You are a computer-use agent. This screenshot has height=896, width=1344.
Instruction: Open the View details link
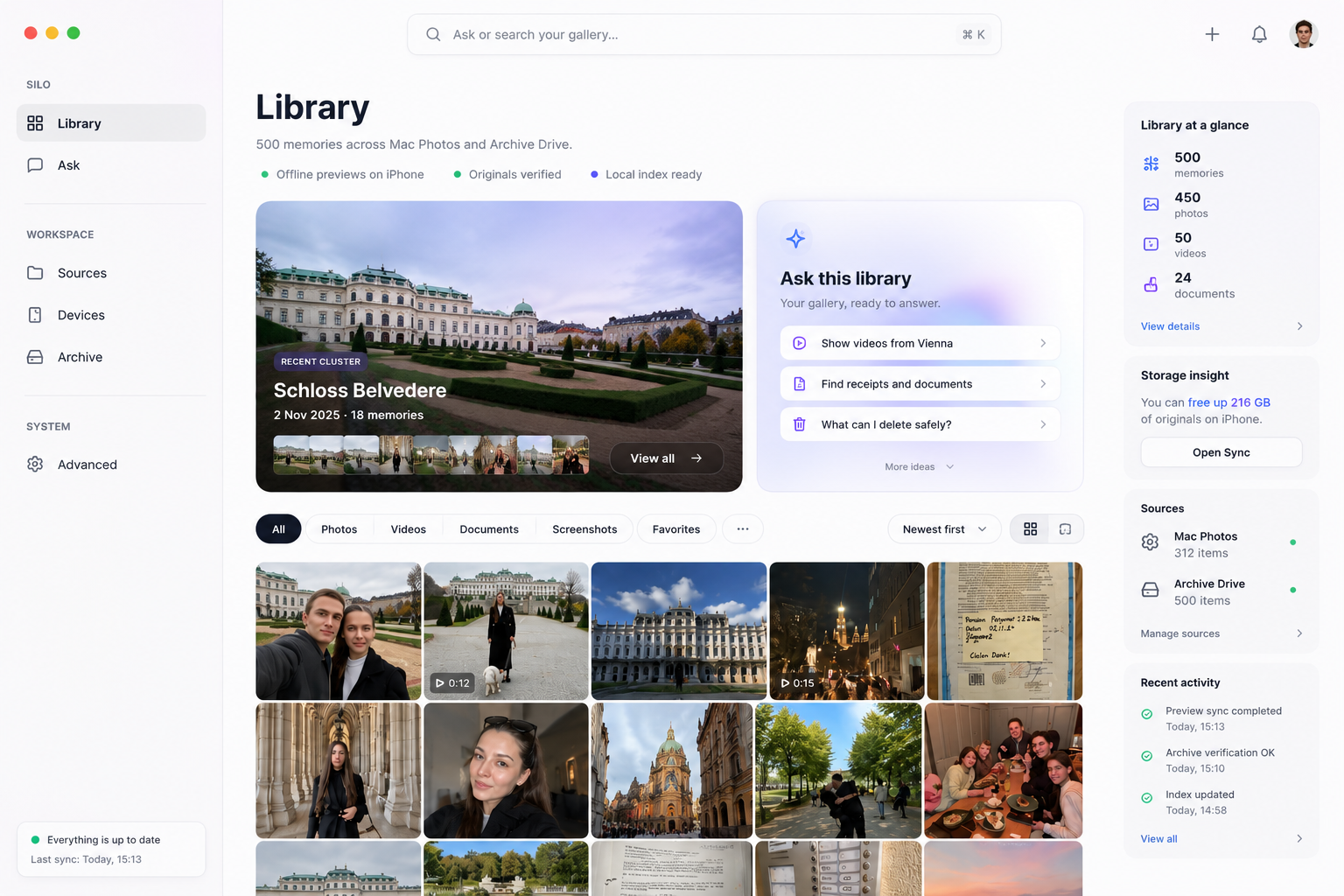pos(1170,326)
